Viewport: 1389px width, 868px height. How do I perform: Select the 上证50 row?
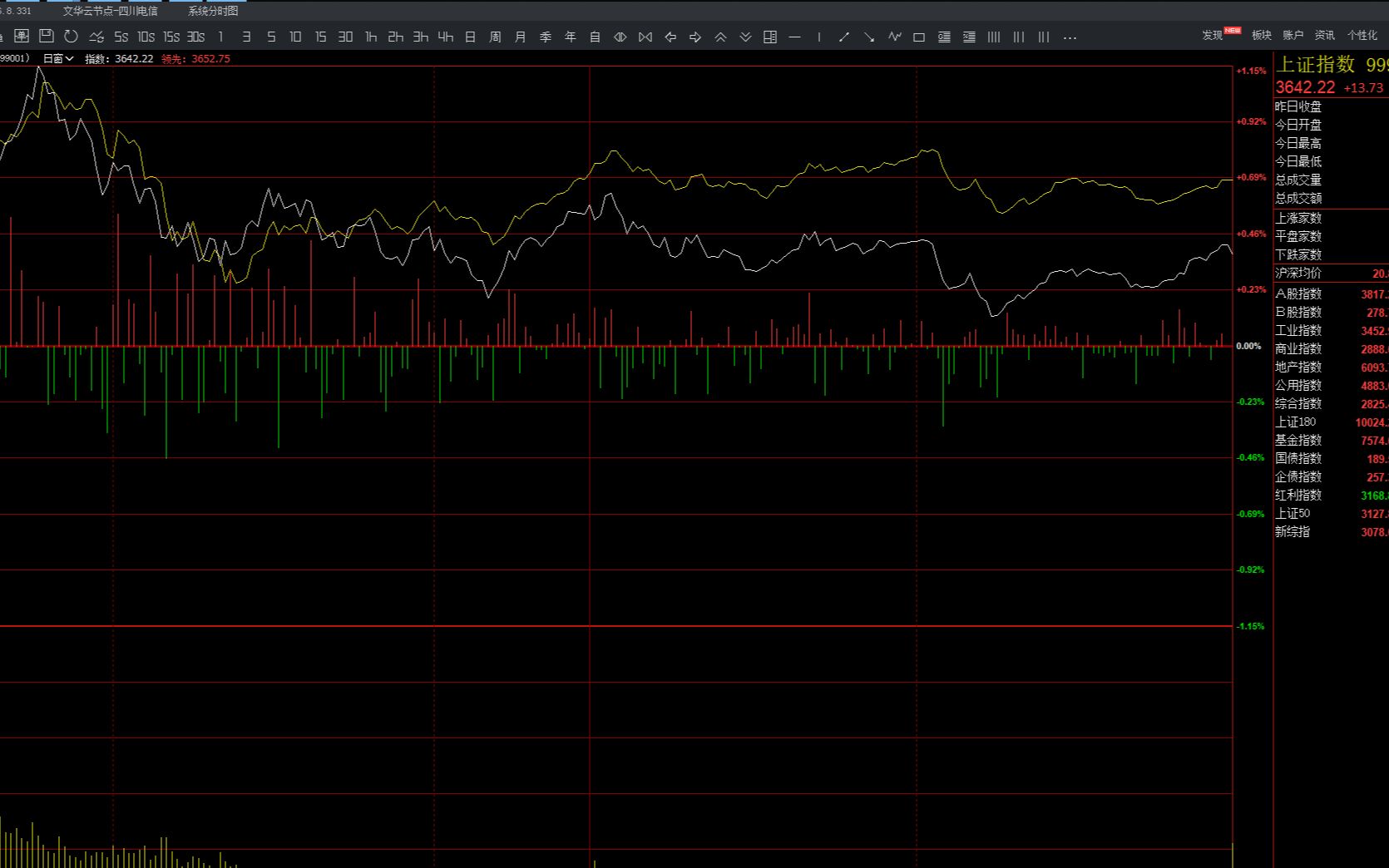[1331, 513]
